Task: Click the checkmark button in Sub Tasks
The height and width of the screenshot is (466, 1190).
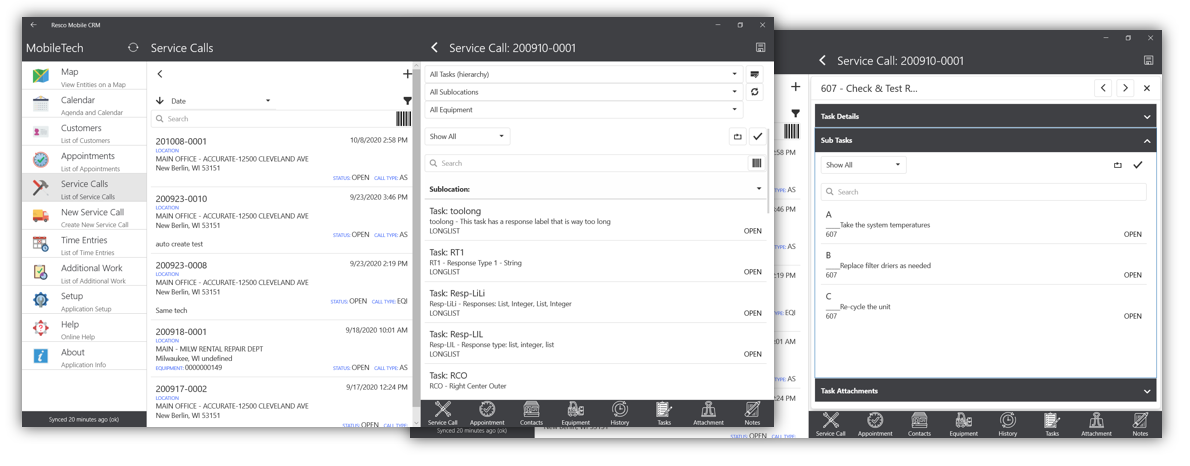Action: pyautogui.click(x=1137, y=165)
